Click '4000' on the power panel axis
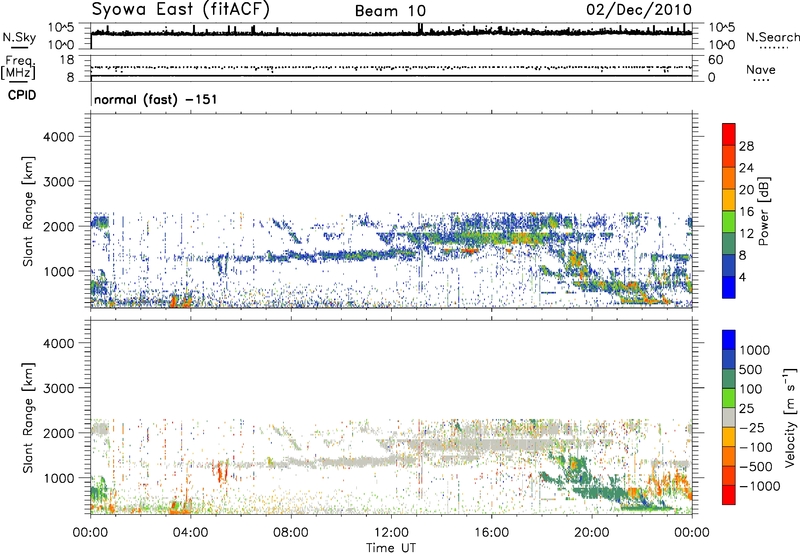 coord(58,137)
